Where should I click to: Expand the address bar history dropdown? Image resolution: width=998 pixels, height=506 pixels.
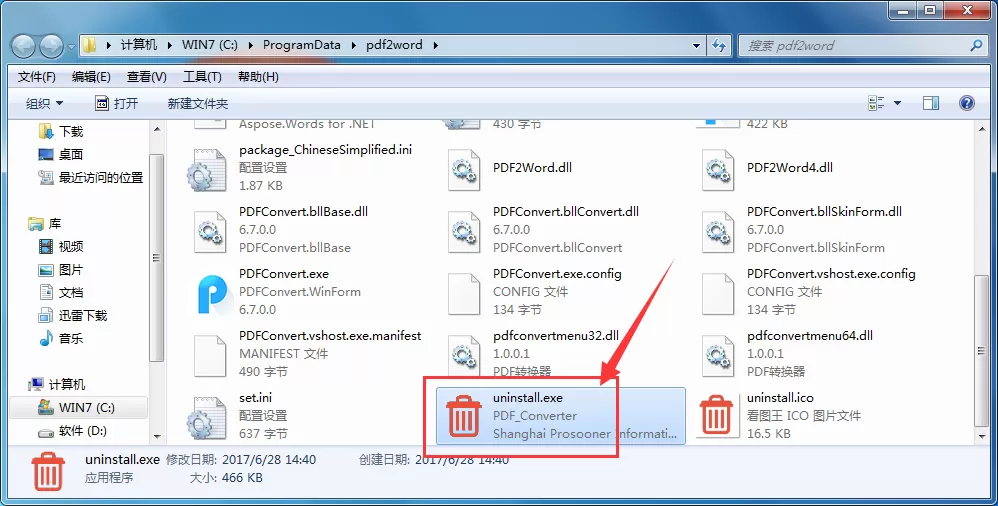tap(696, 46)
